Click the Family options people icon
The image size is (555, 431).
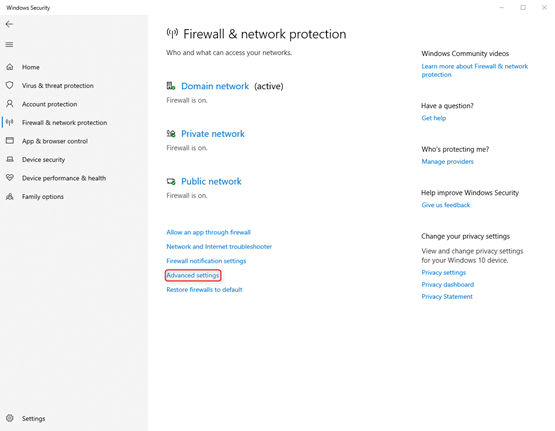point(10,196)
